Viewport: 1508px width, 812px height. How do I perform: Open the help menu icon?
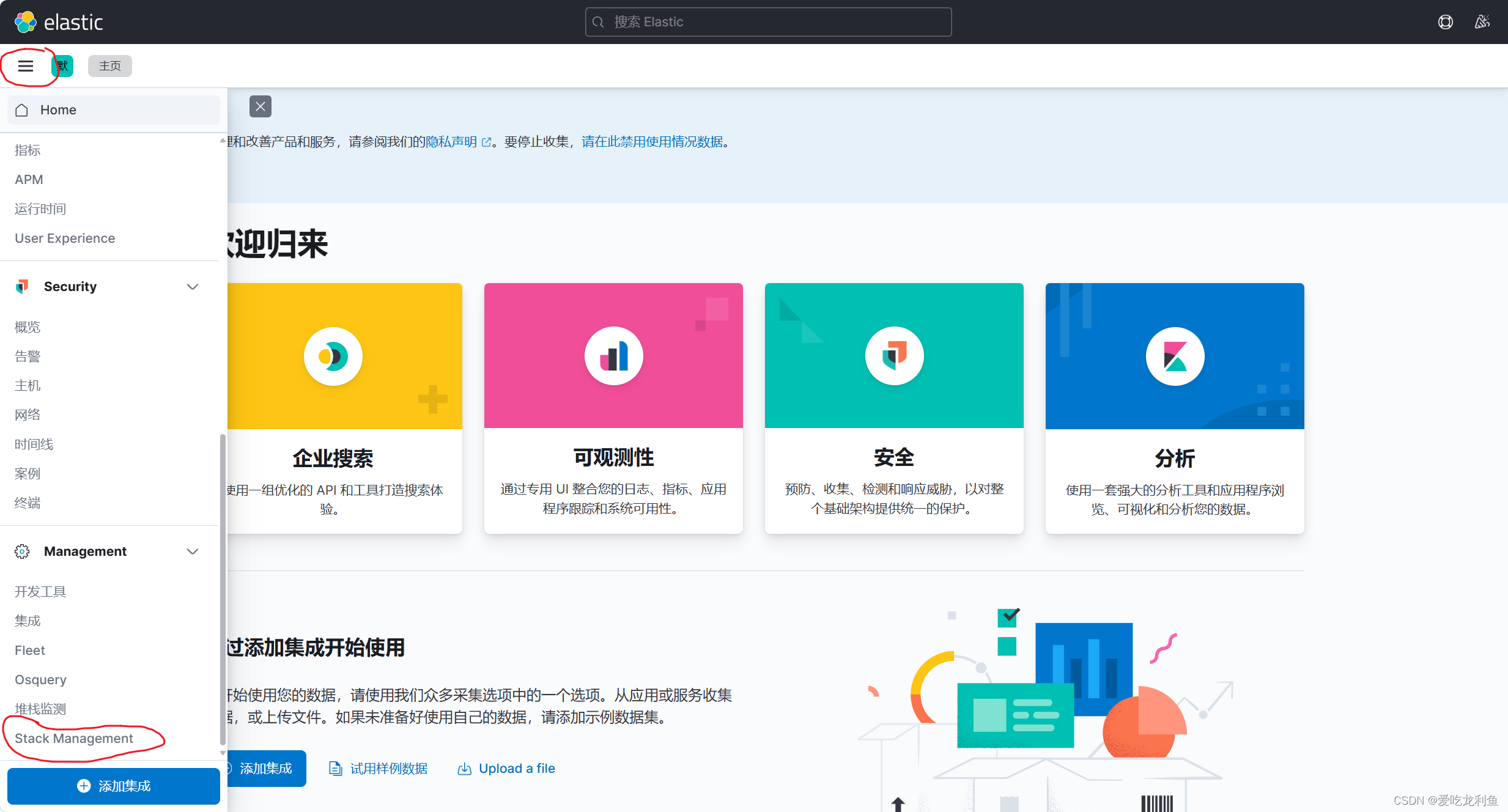[x=1445, y=22]
